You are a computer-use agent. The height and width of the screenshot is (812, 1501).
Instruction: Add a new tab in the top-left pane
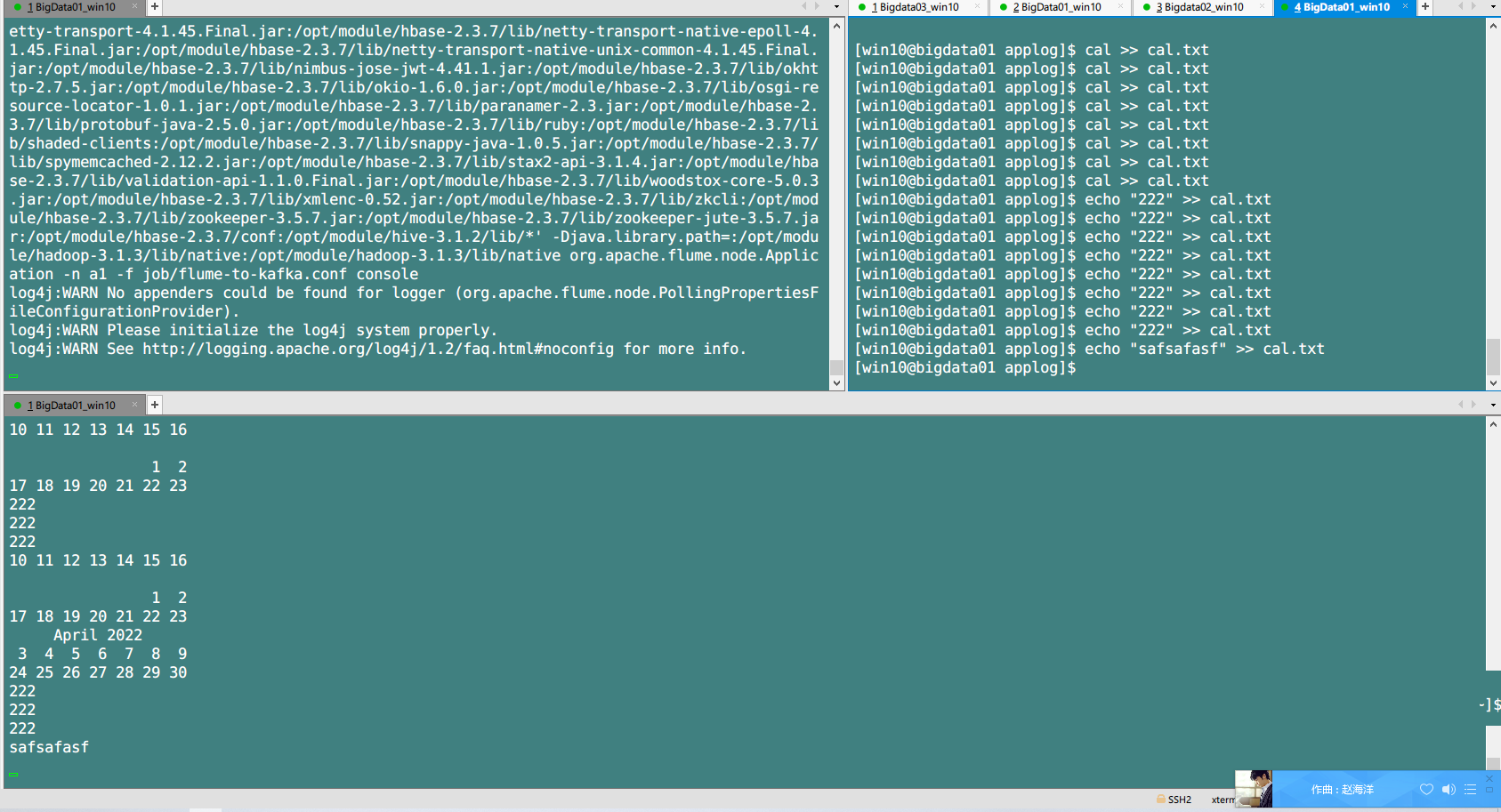[x=154, y=7]
